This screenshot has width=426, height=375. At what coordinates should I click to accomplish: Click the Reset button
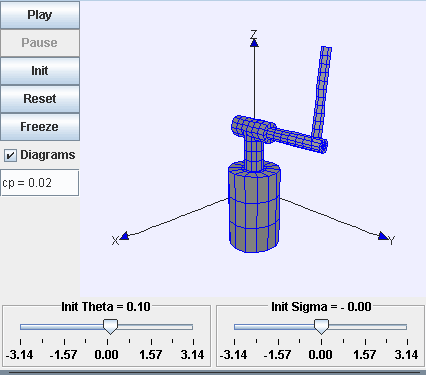coord(40,99)
